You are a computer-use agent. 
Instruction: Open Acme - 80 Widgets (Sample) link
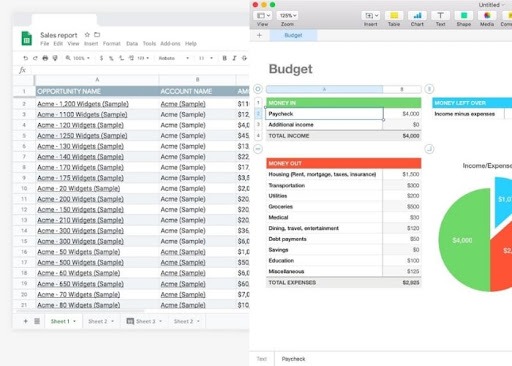tap(79, 305)
